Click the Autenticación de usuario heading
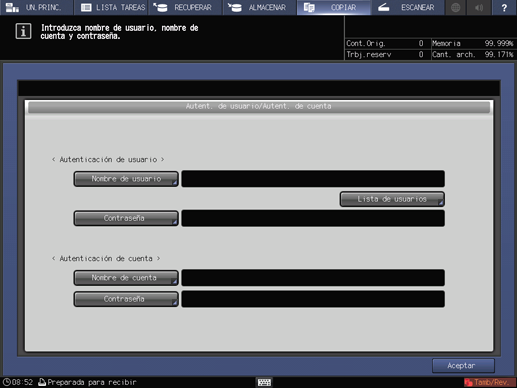517x388 pixels. pos(108,160)
